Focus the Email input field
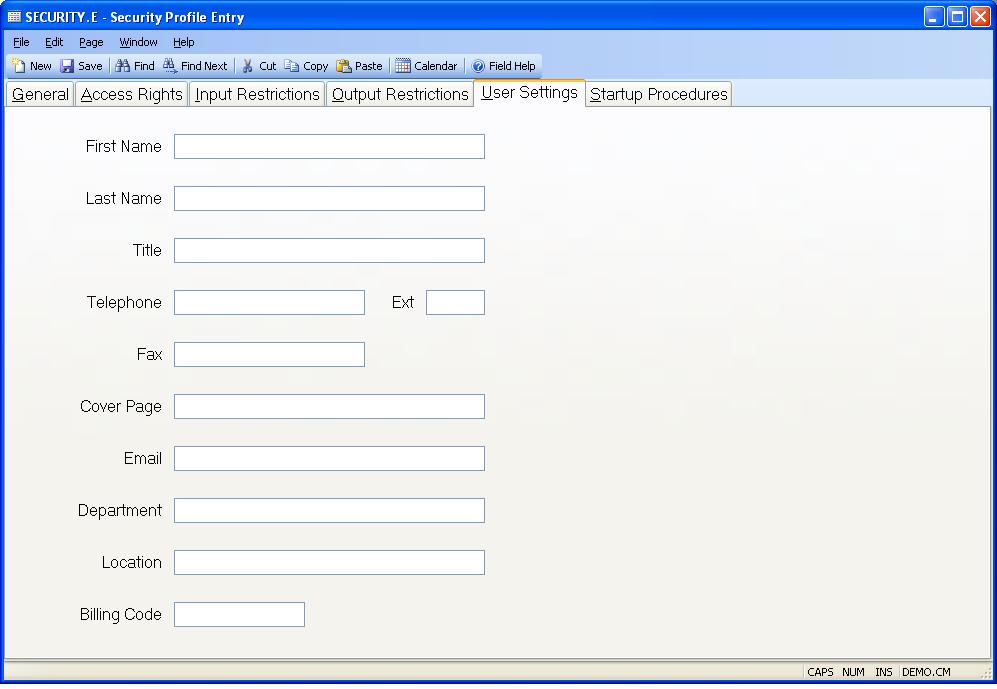 329,458
